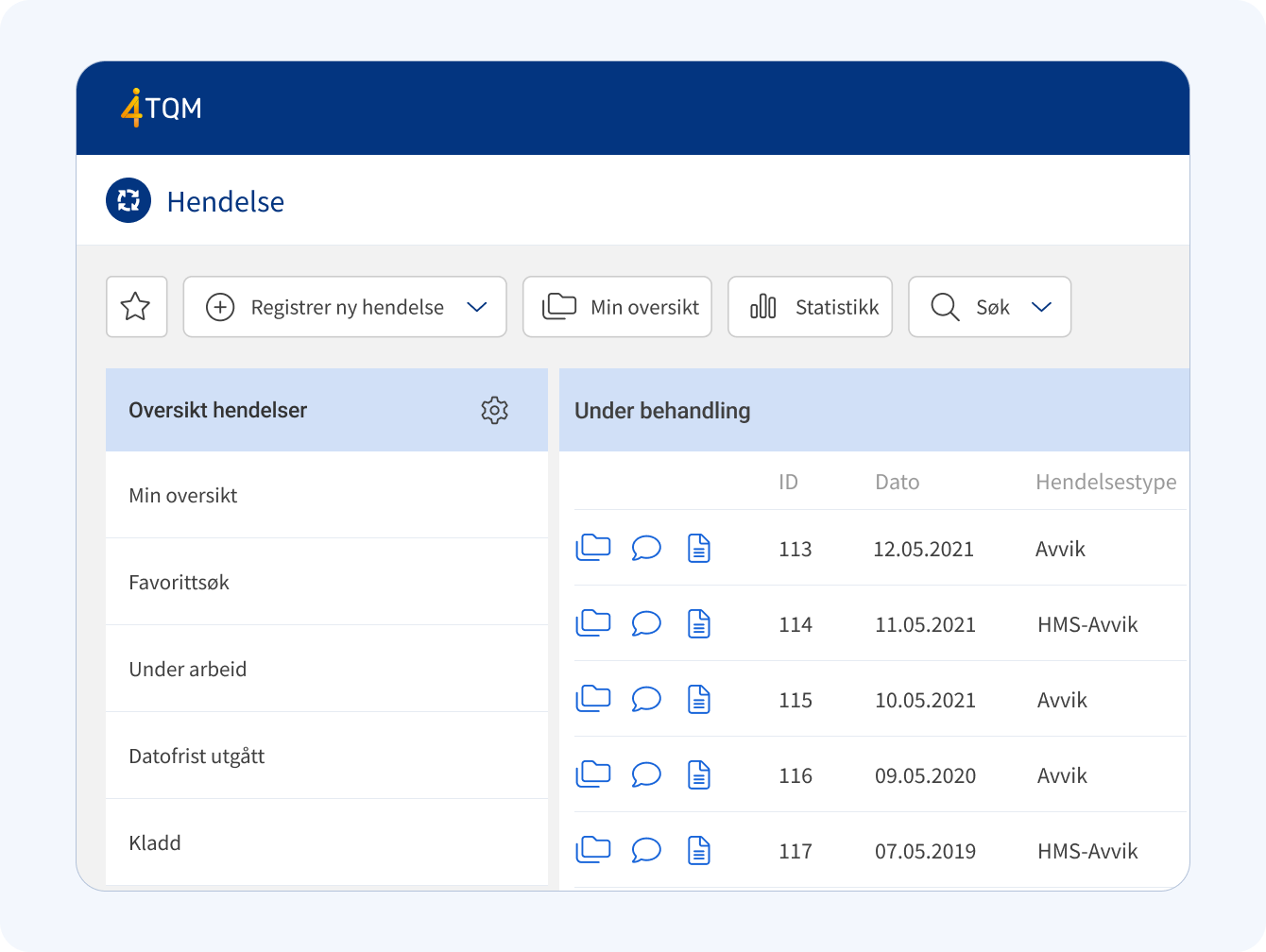Click Avvik type in row 115
This screenshot has width=1266, height=952.
pyautogui.click(x=1062, y=700)
